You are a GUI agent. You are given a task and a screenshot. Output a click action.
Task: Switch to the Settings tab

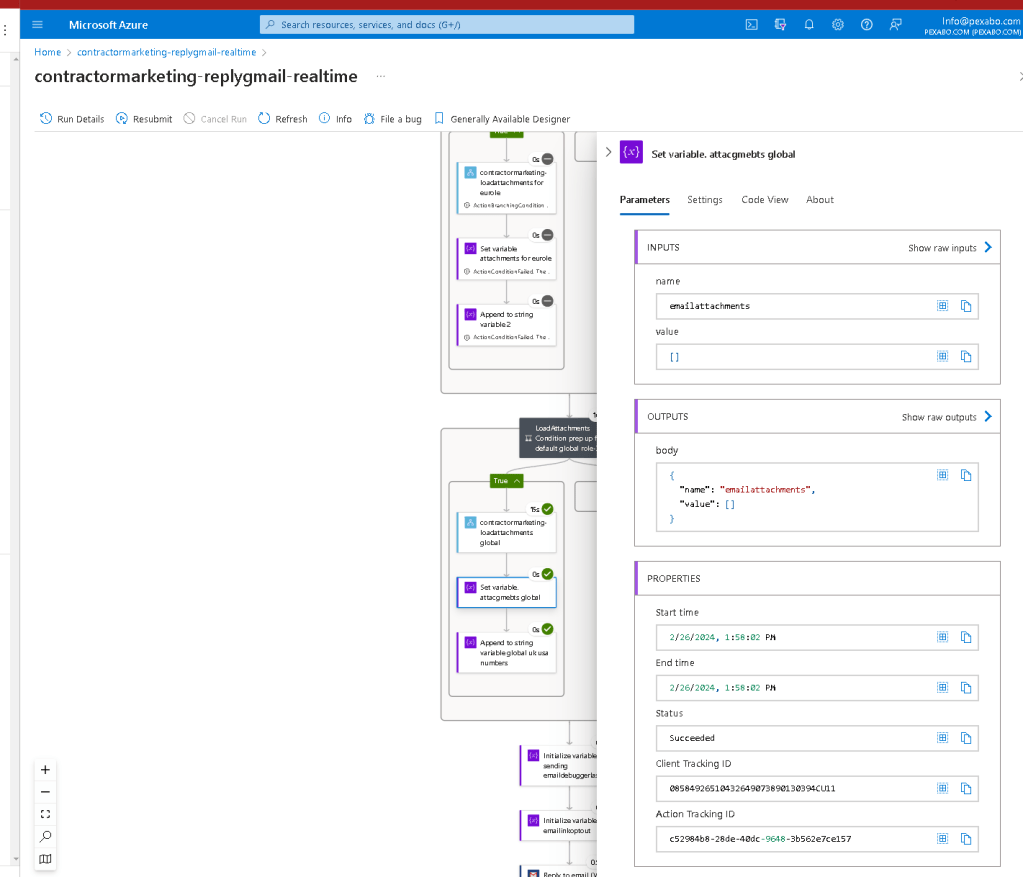coord(705,200)
